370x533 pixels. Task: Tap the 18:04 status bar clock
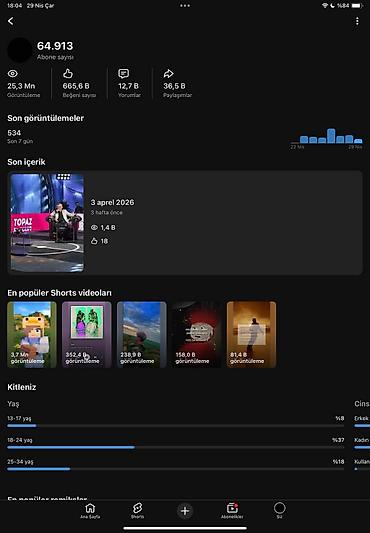pos(14,6)
